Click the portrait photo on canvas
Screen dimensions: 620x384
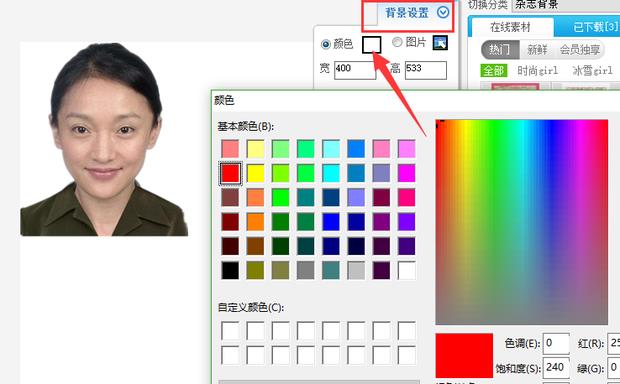(x=104, y=139)
